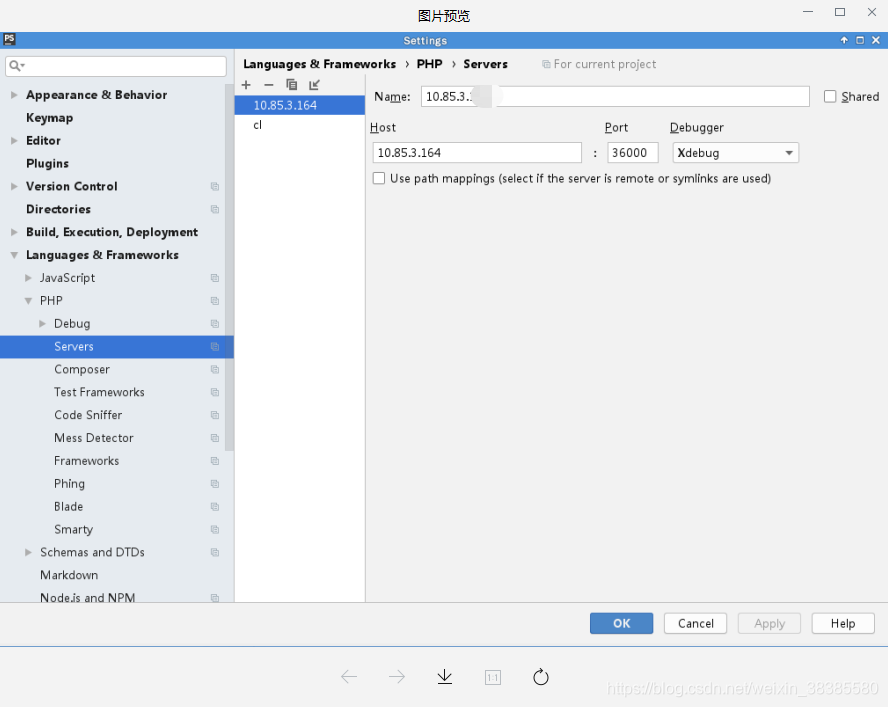Click the download icon in image preview toolbar
This screenshot has height=707, width=888.
[x=445, y=676]
